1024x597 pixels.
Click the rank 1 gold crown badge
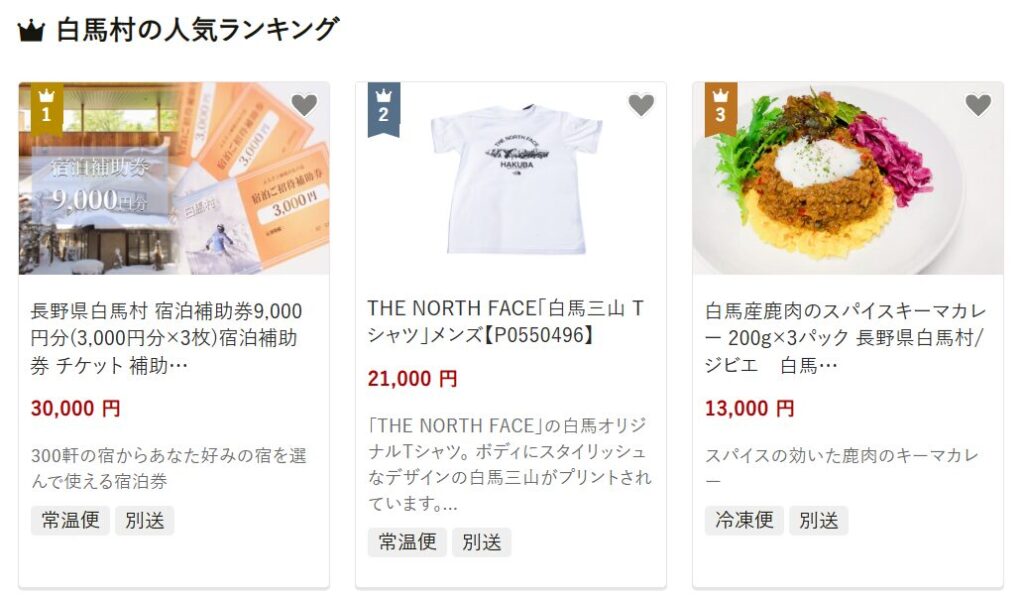point(47,108)
